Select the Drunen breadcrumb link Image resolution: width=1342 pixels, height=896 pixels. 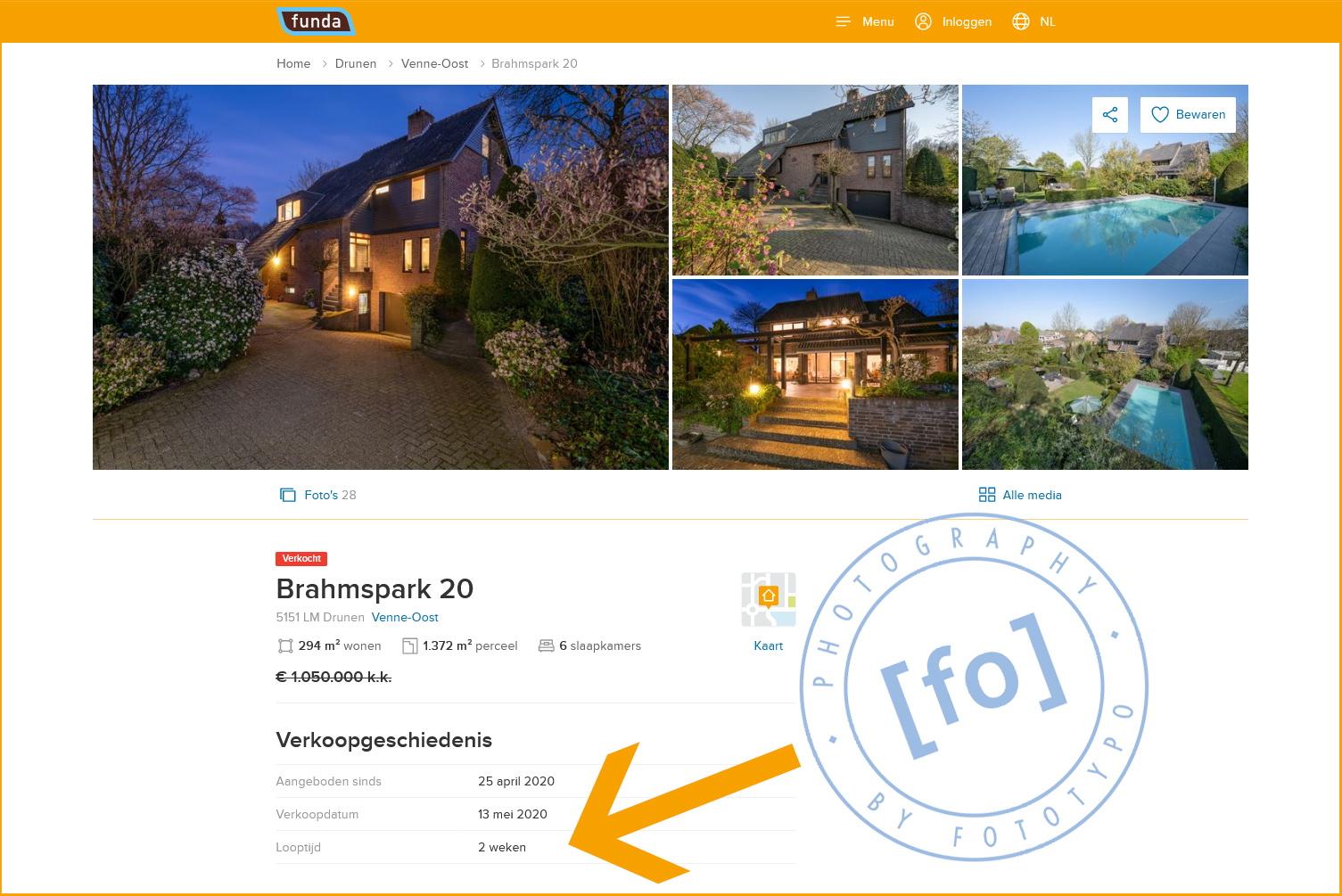[x=356, y=63]
